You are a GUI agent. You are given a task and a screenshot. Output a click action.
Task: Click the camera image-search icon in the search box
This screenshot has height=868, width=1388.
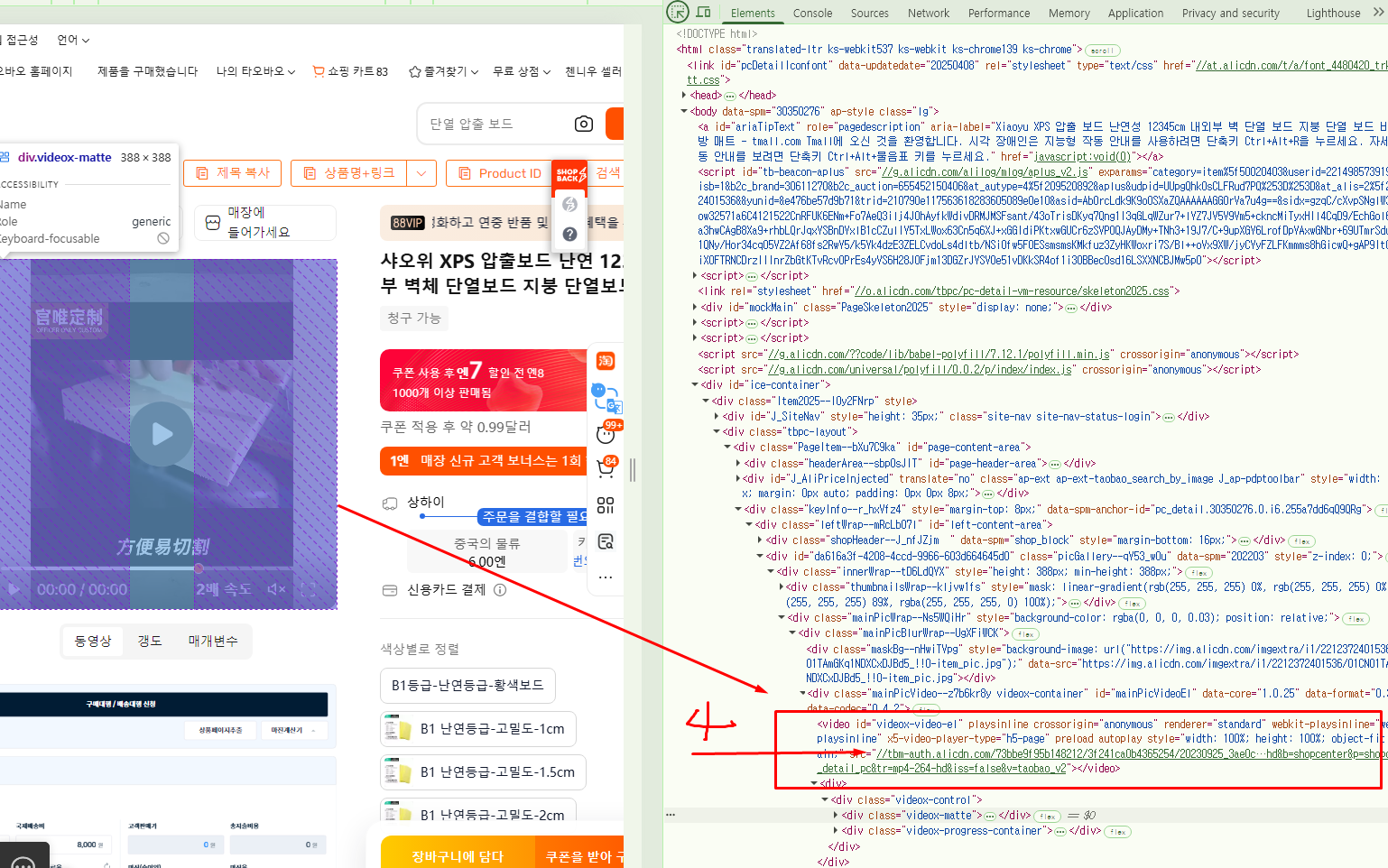[584, 124]
